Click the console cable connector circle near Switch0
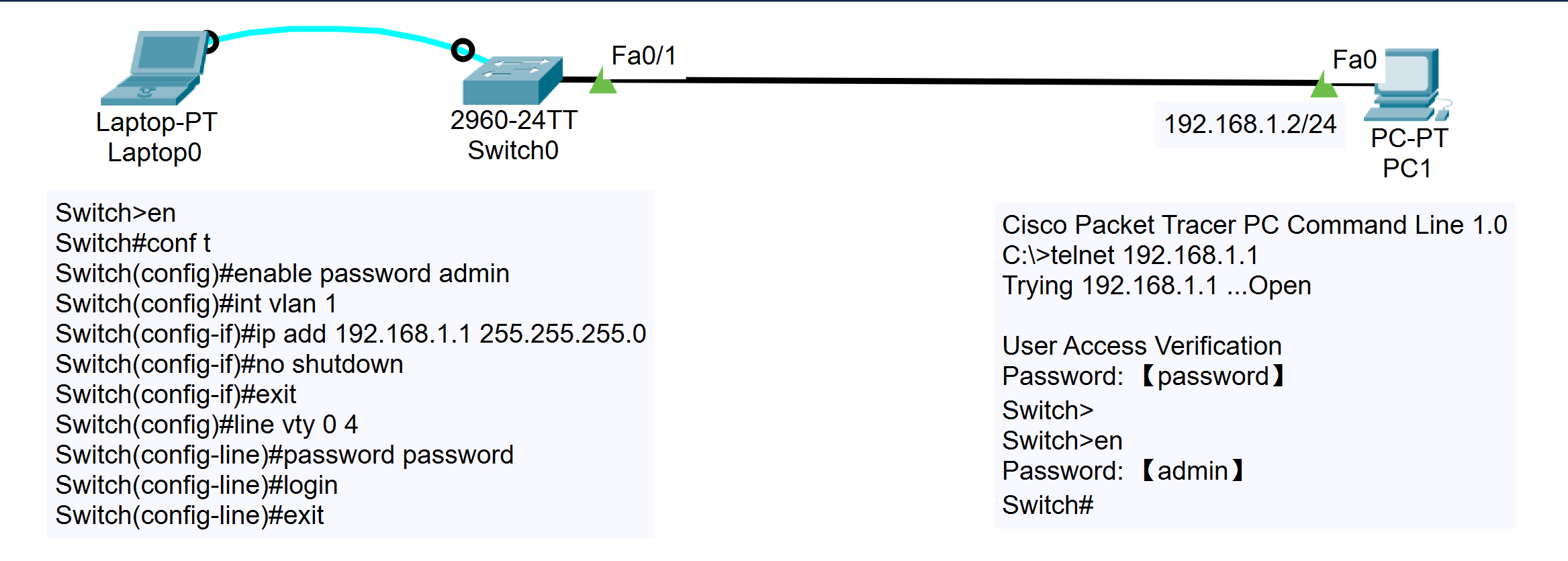1568x561 pixels. pos(463,50)
